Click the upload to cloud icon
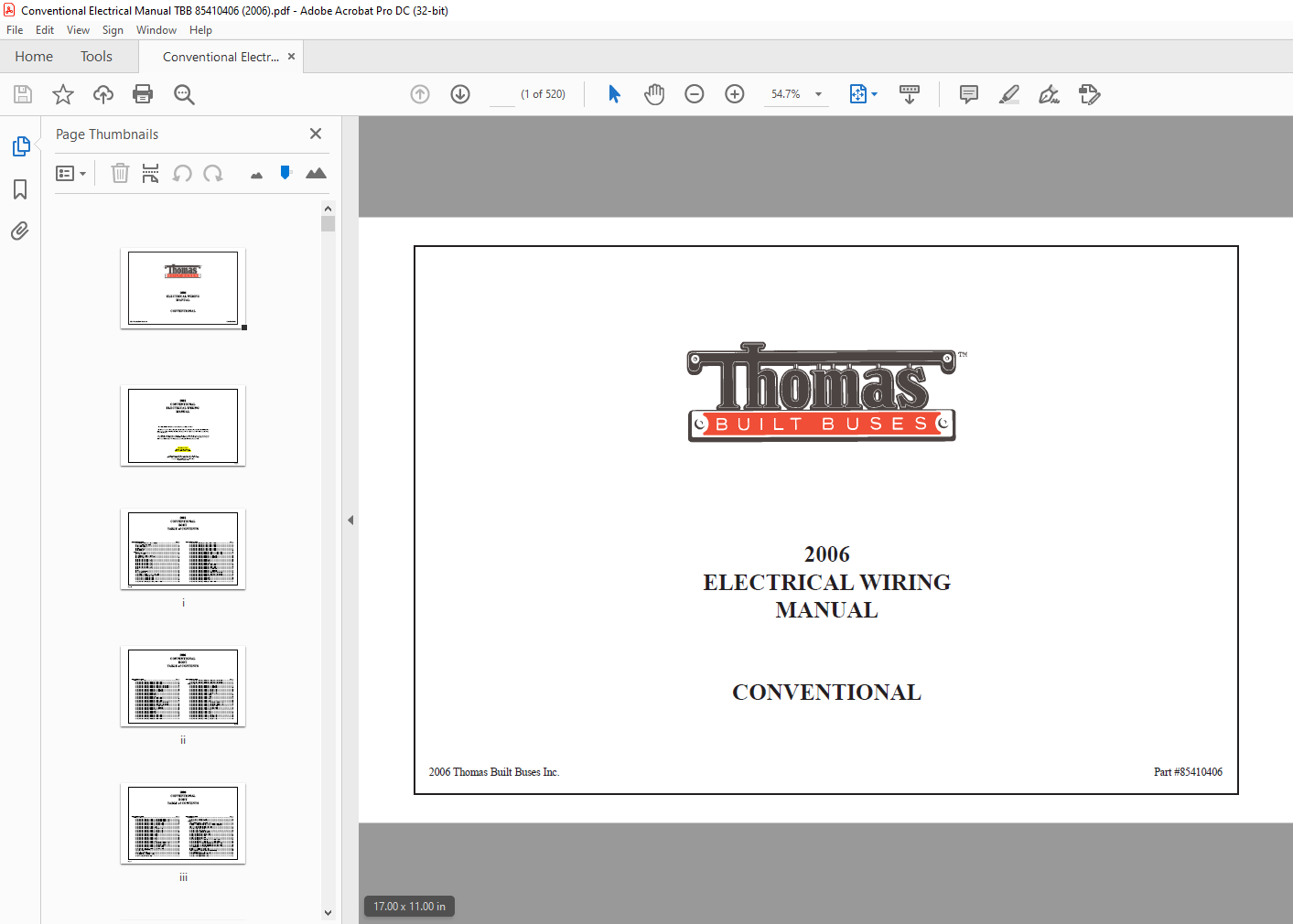The image size is (1293, 924). (x=103, y=94)
